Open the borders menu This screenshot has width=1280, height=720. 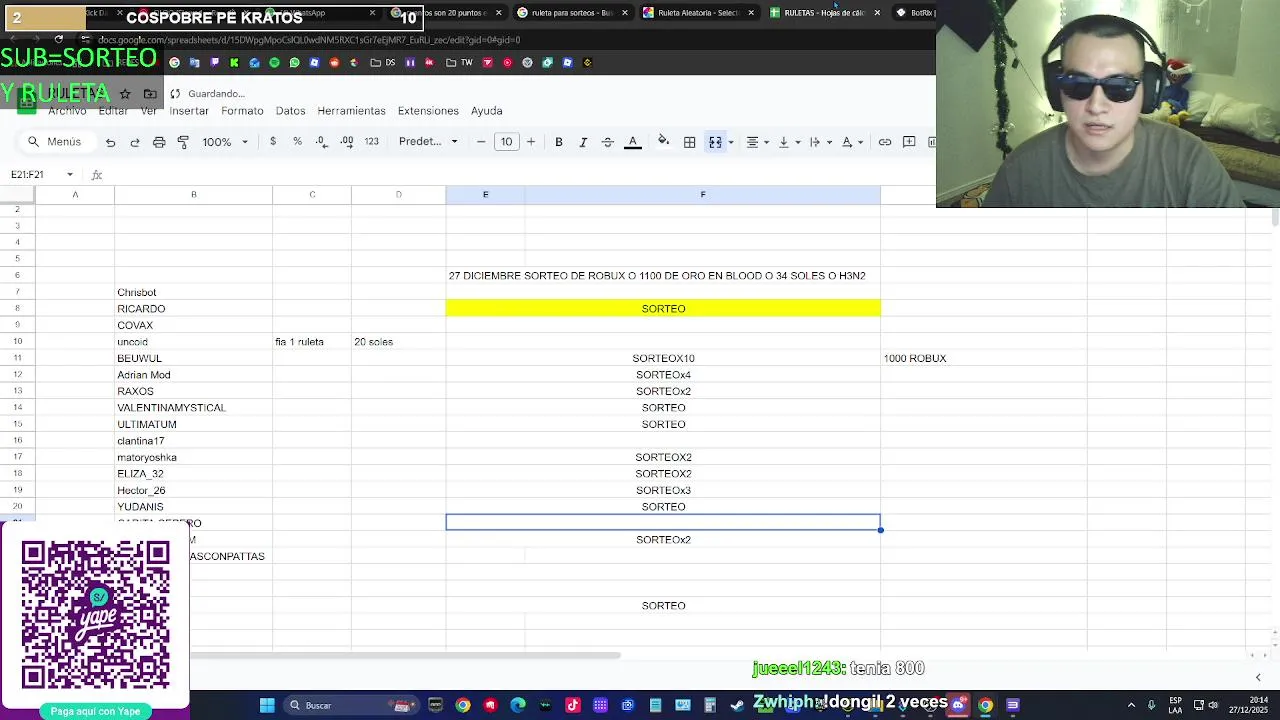pos(689,142)
